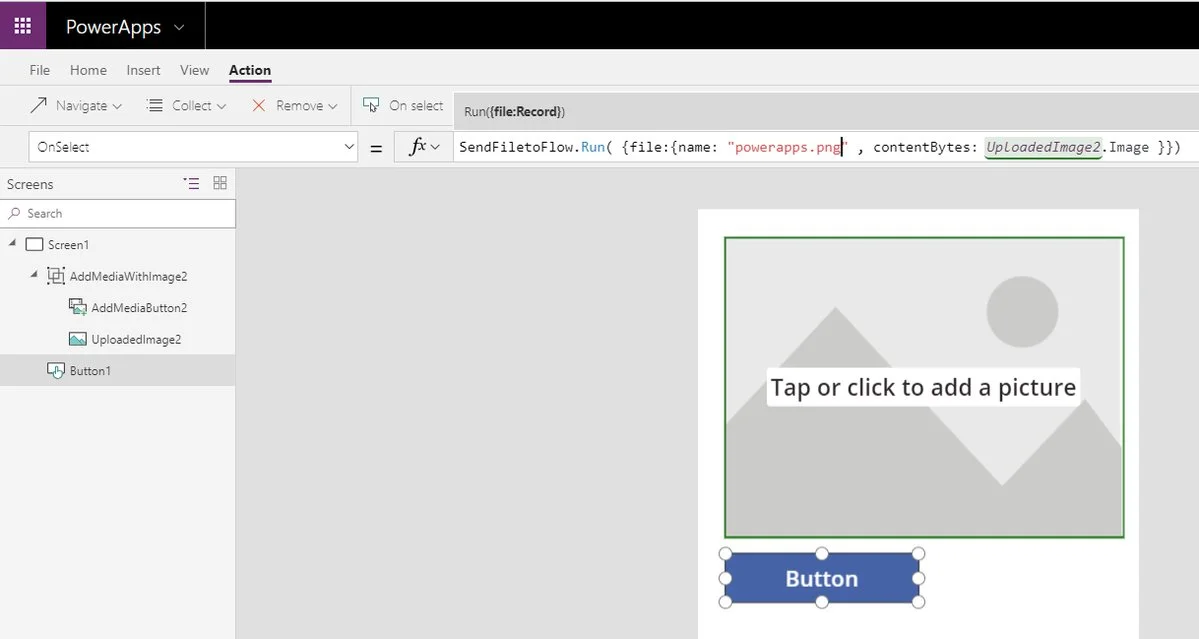Click Tap or click to add a picture

coord(922,387)
